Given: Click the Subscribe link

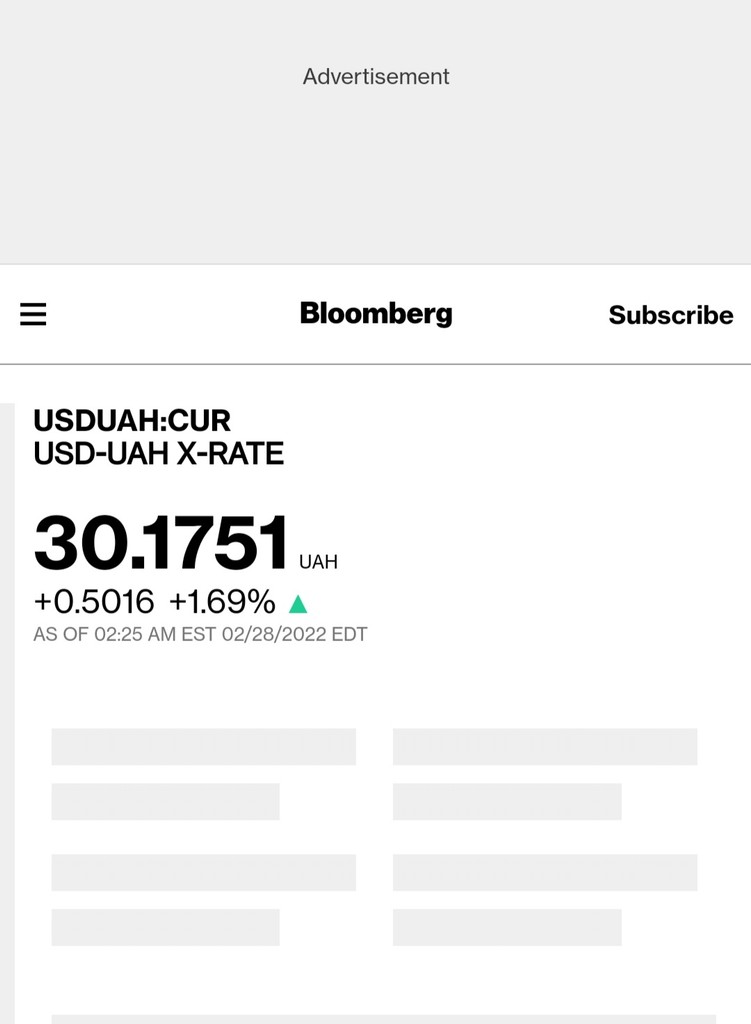Looking at the screenshot, I should coord(670,315).
